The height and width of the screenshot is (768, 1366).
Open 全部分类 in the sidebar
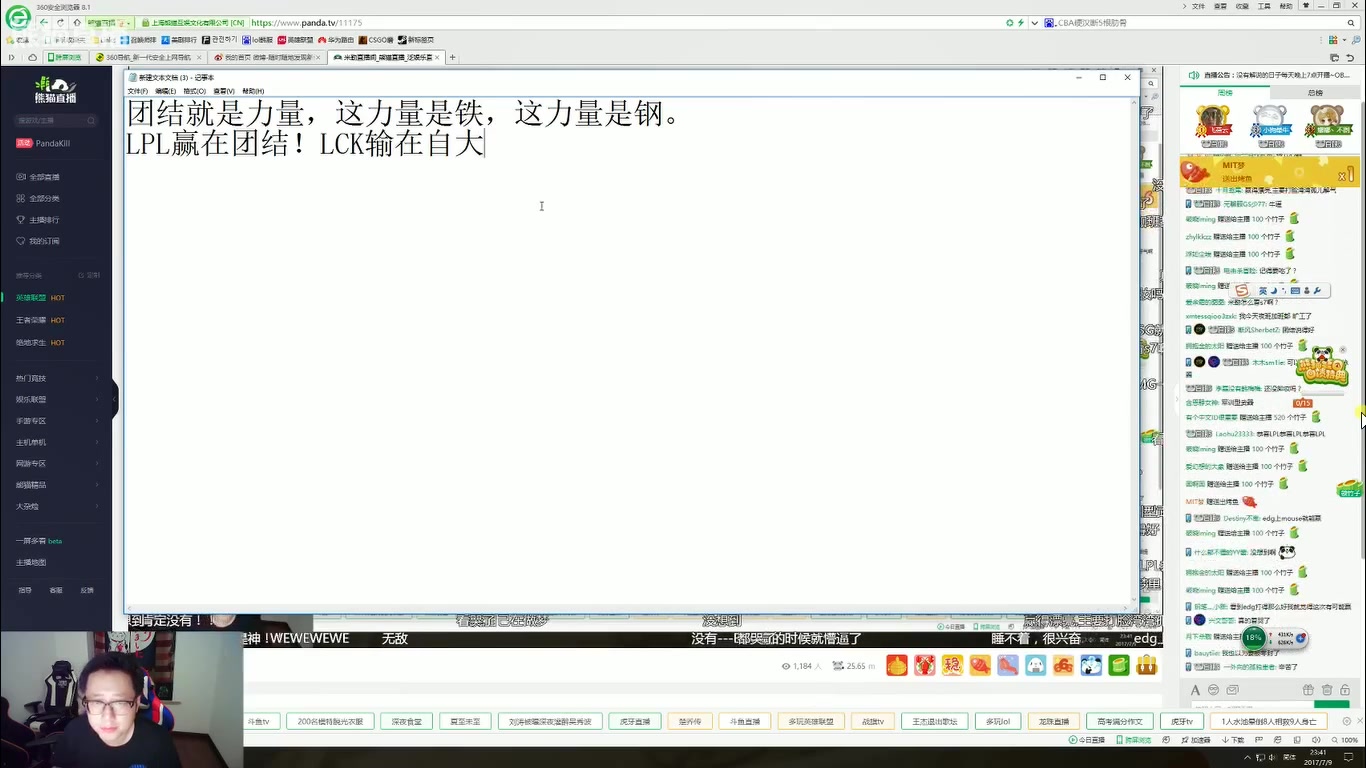click(x=38, y=198)
